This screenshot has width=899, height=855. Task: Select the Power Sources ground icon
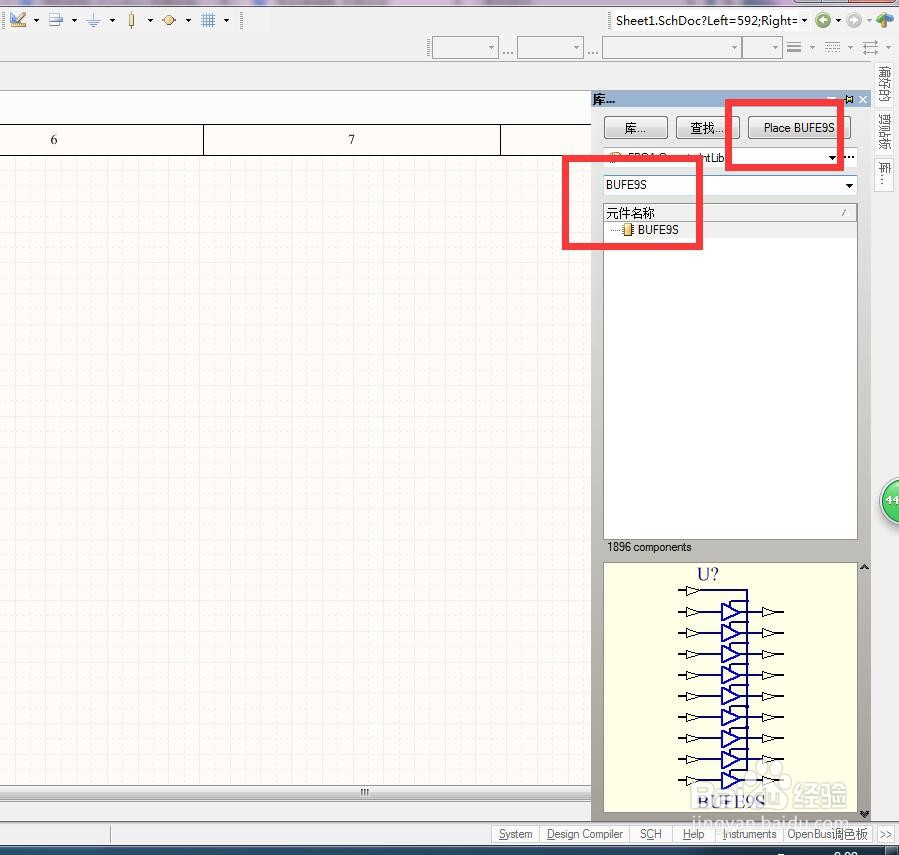[x=93, y=21]
